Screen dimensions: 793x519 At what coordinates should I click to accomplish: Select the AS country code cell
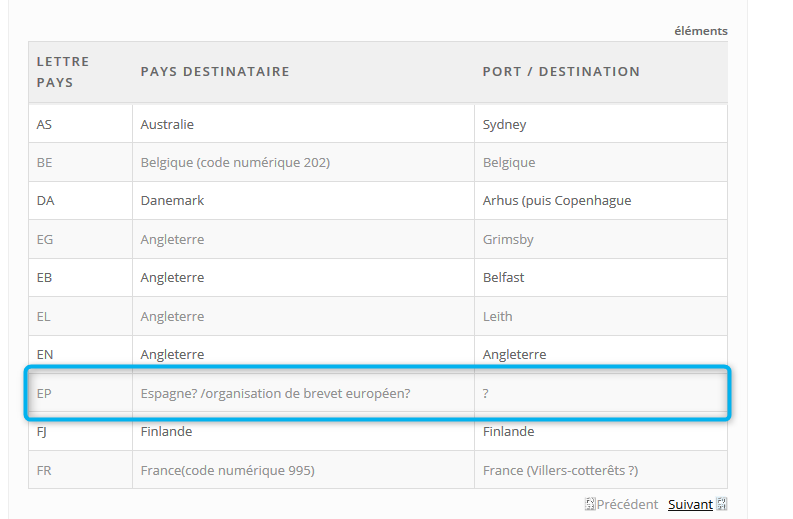[44, 125]
